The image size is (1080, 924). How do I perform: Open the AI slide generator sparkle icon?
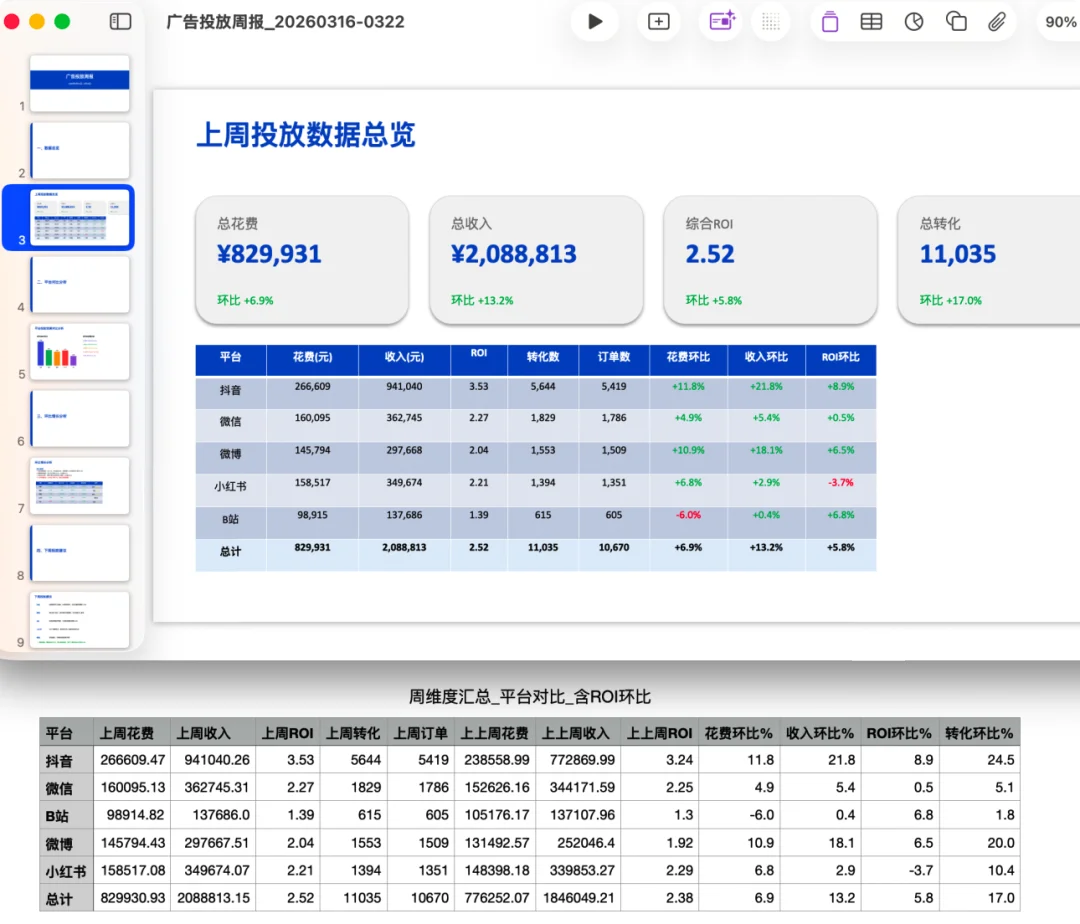[x=721, y=21]
